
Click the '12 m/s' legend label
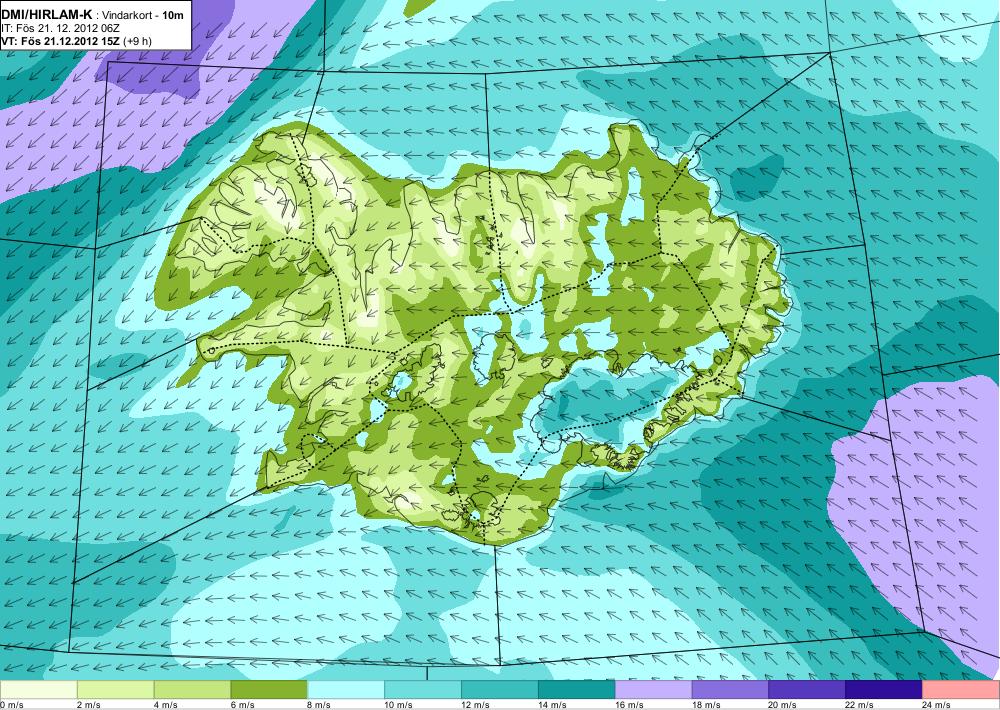[476, 705]
